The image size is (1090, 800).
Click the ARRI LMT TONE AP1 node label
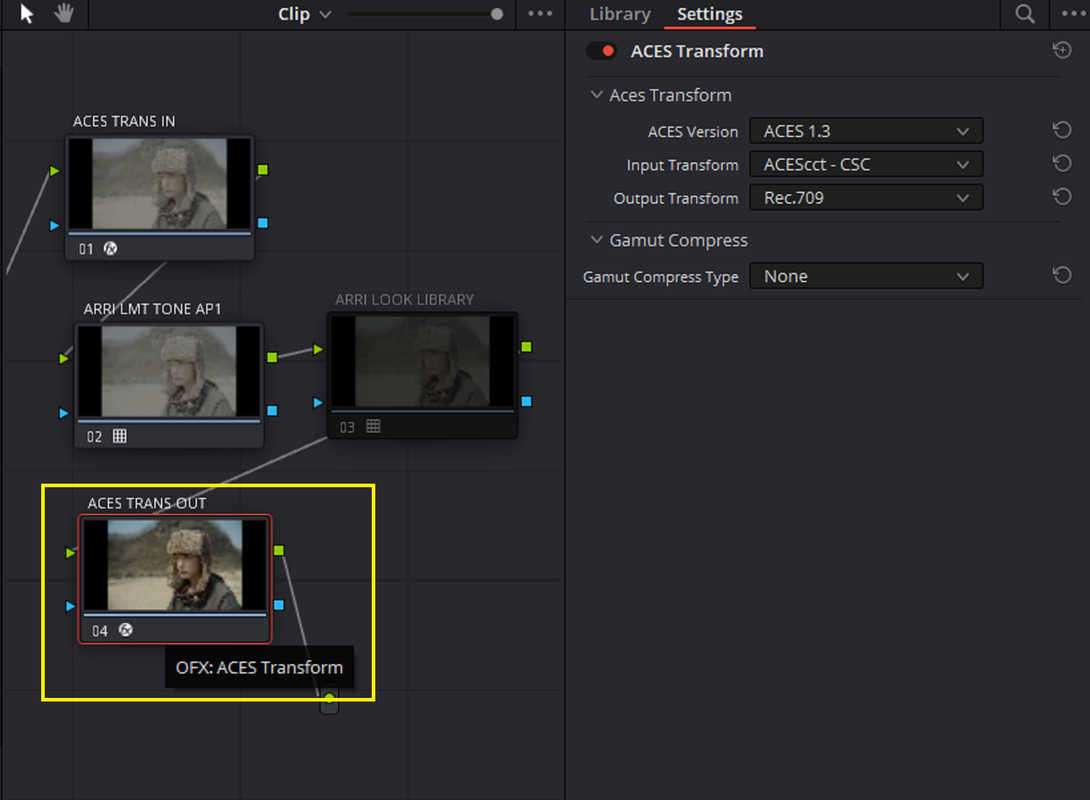click(152, 309)
